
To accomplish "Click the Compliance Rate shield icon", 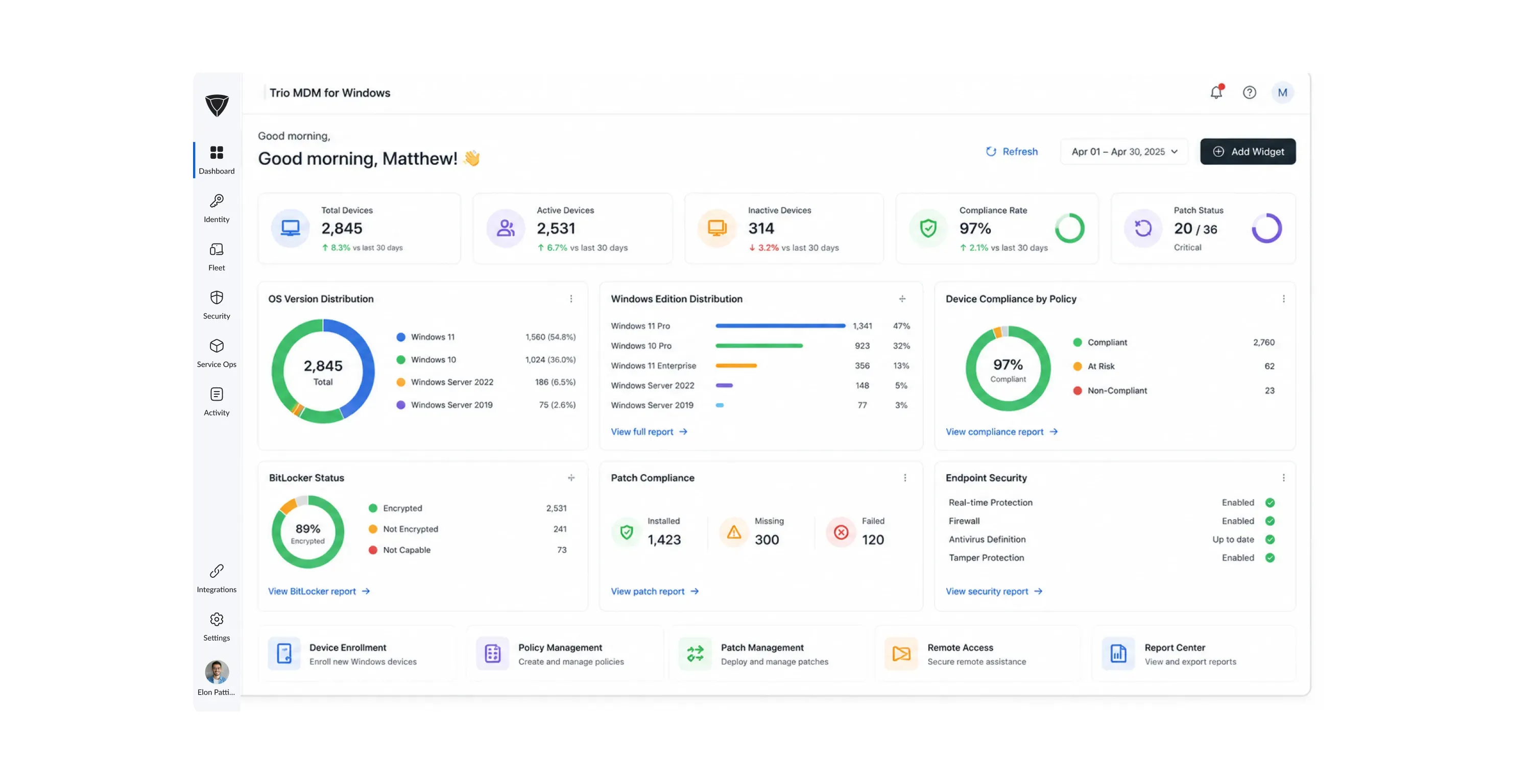I will click(928, 228).
